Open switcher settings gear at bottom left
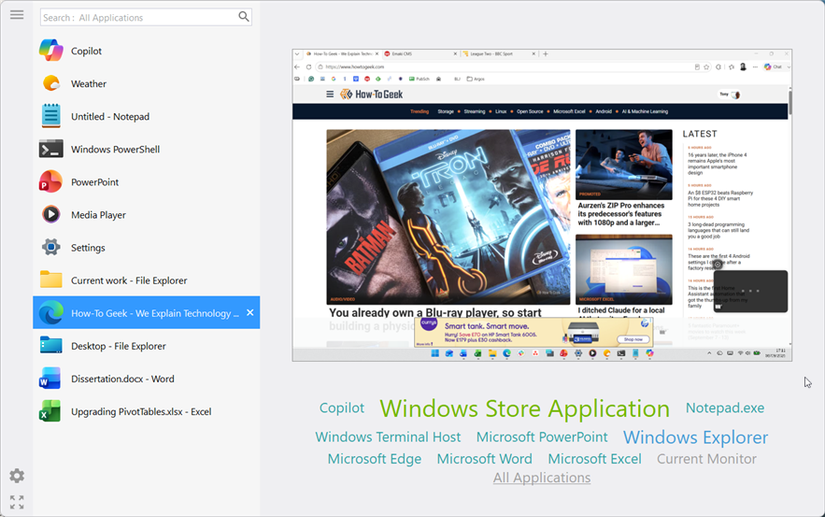 (x=17, y=476)
